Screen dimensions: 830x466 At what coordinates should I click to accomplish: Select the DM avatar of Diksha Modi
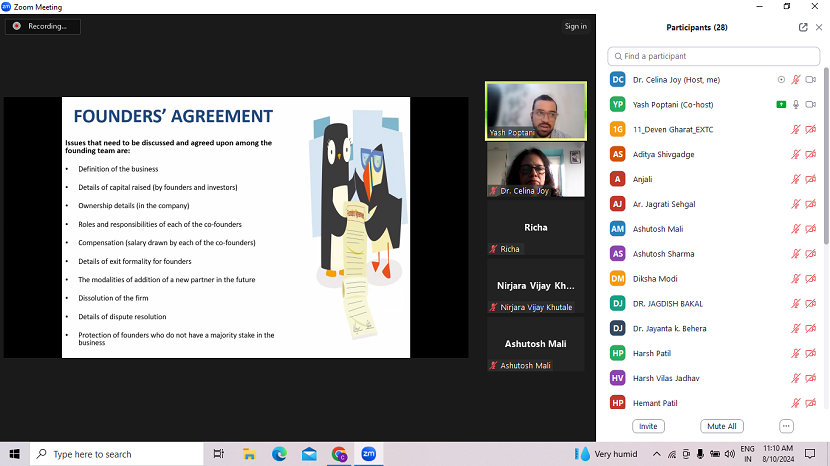pos(618,279)
